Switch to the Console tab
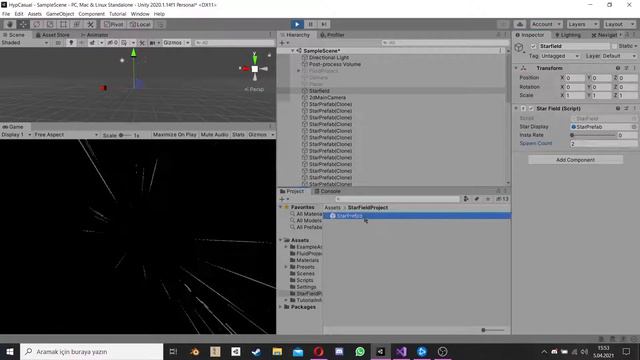Viewport: 640px width, 360px height. [327, 191]
